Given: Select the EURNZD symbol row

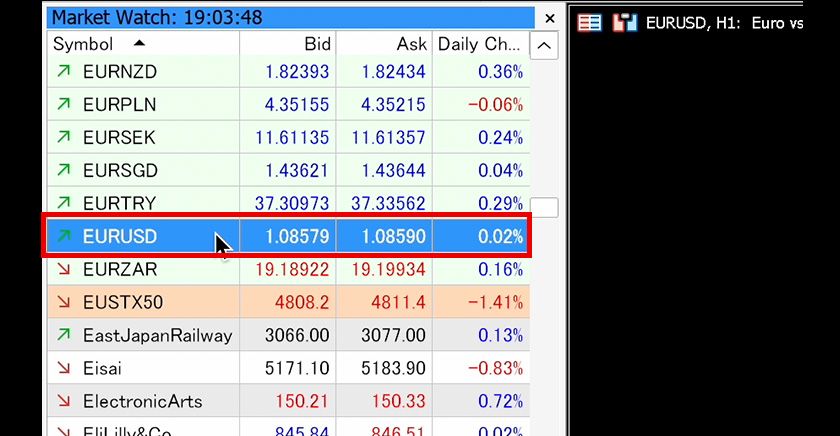Looking at the screenshot, I should pyautogui.click(x=288, y=72).
